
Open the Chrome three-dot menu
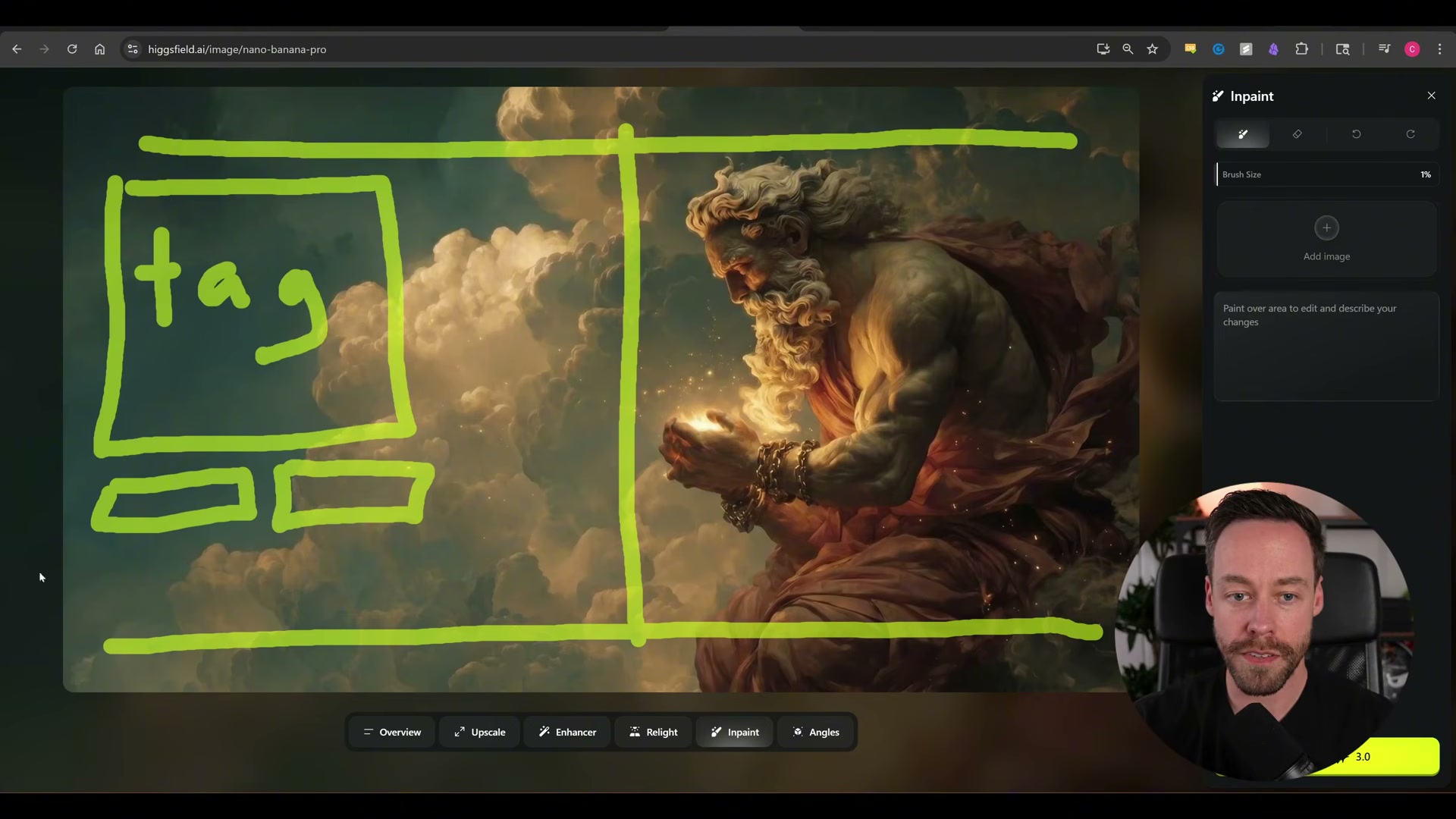[x=1439, y=49]
